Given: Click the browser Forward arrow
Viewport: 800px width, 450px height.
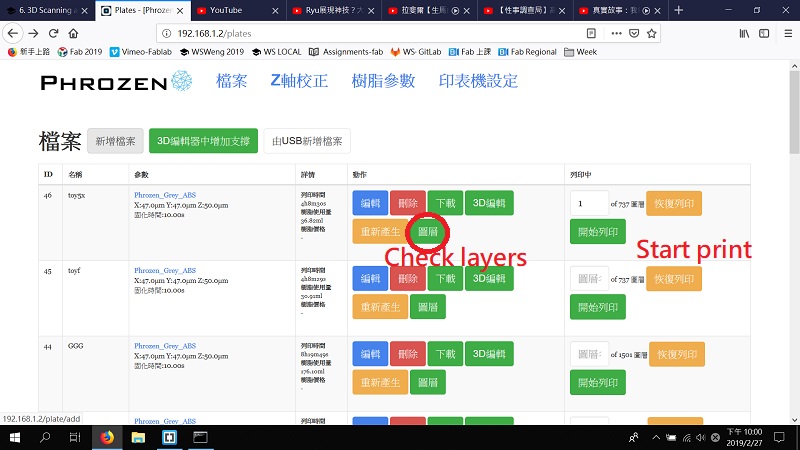Looking at the screenshot, I should pyautogui.click(x=33, y=33).
